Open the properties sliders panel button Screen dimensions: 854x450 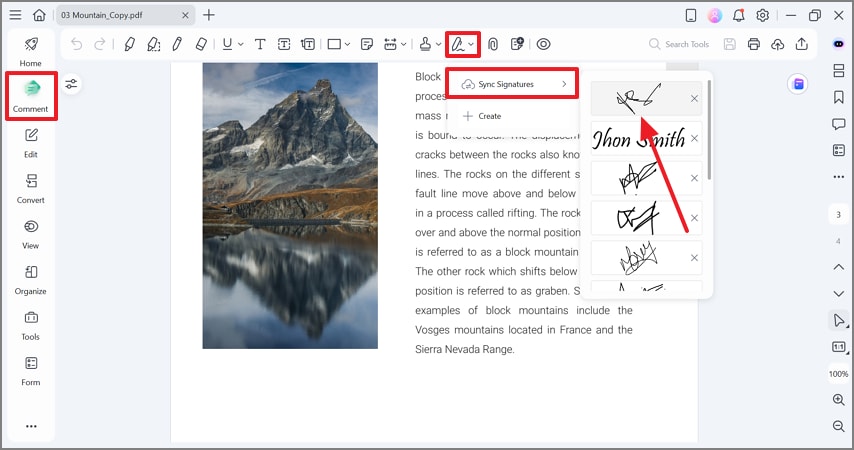(x=71, y=84)
